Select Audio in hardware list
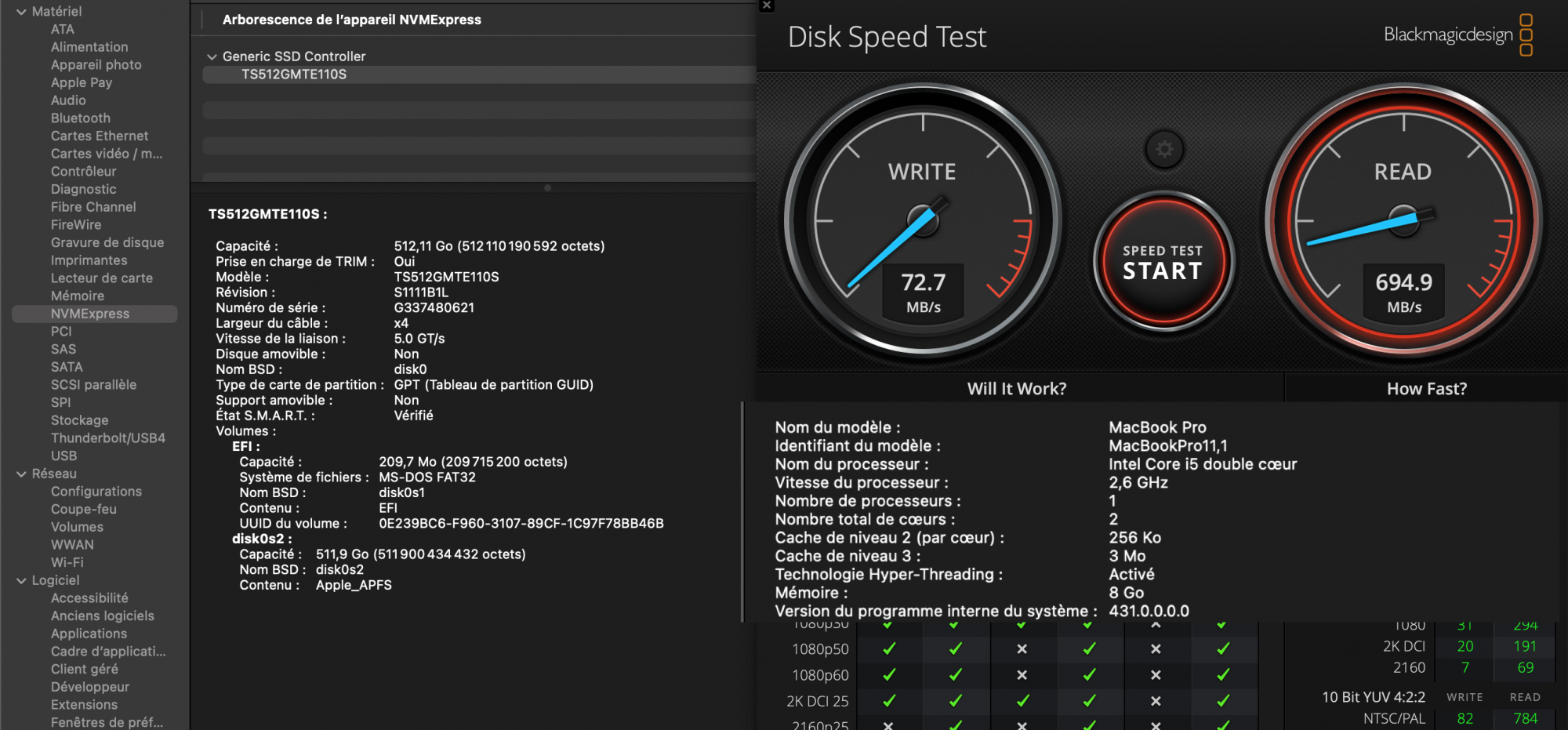The width and height of the screenshot is (1568, 730). (68, 100)
